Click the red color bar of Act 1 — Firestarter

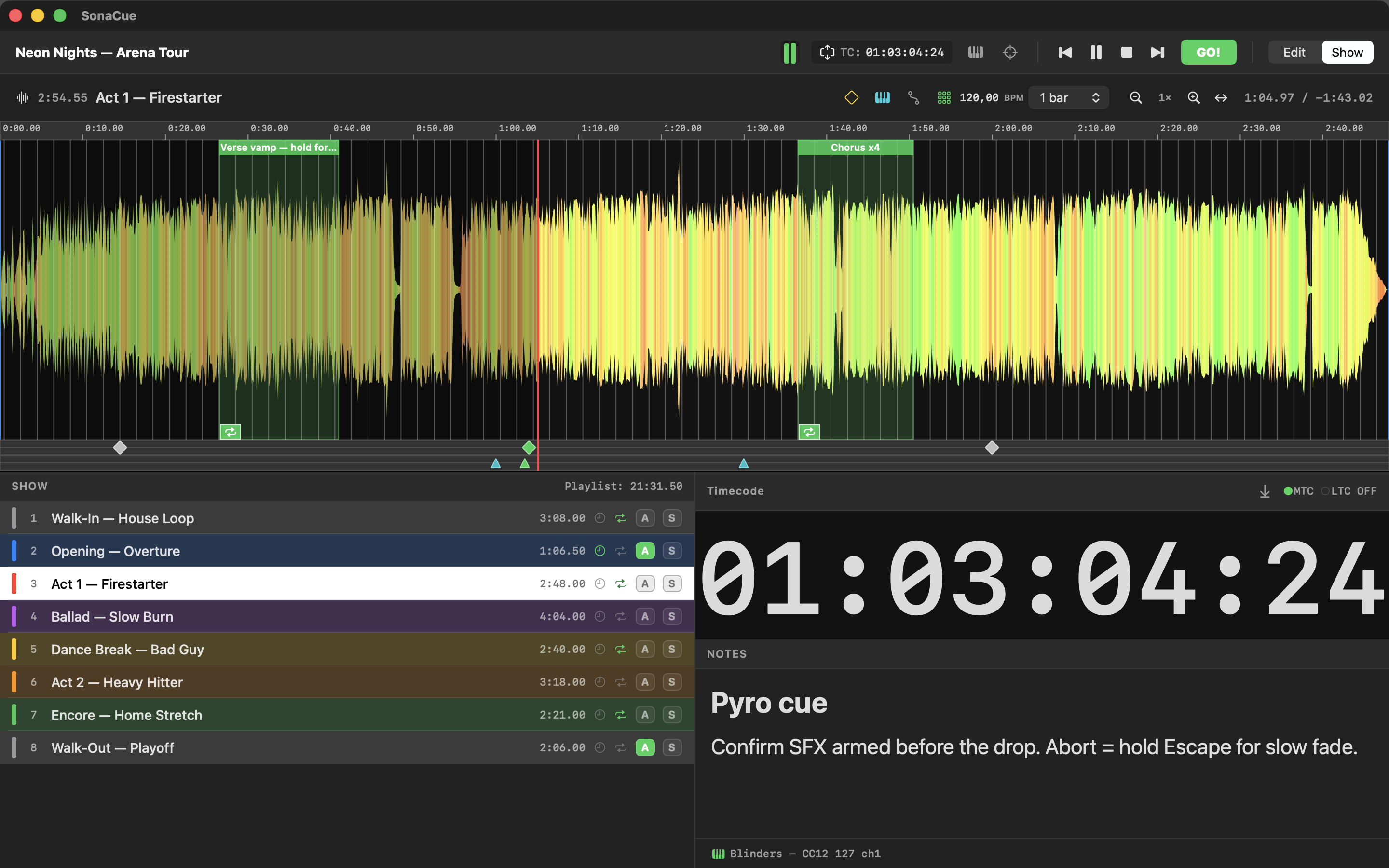(x=14, y=583)
